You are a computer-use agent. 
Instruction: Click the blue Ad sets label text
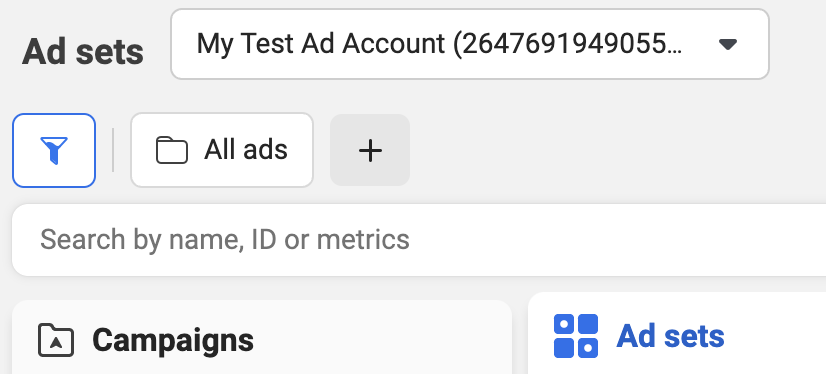pyautogui.click(x=670, y=336)
